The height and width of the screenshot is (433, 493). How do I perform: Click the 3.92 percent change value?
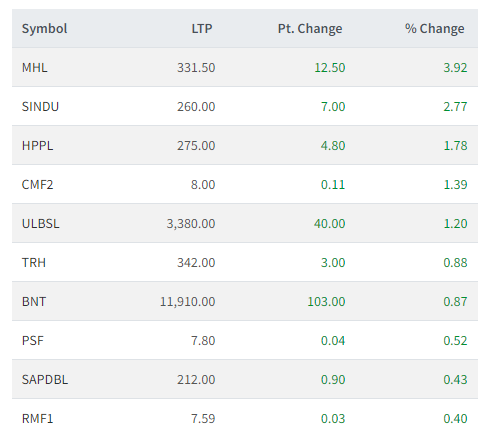tap(455, 68)
